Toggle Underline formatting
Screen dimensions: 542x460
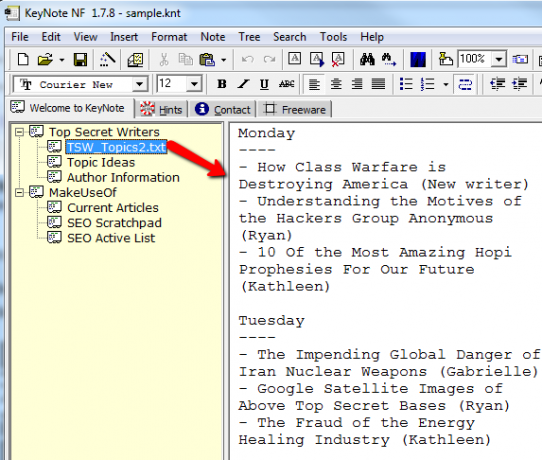(264, 84)
